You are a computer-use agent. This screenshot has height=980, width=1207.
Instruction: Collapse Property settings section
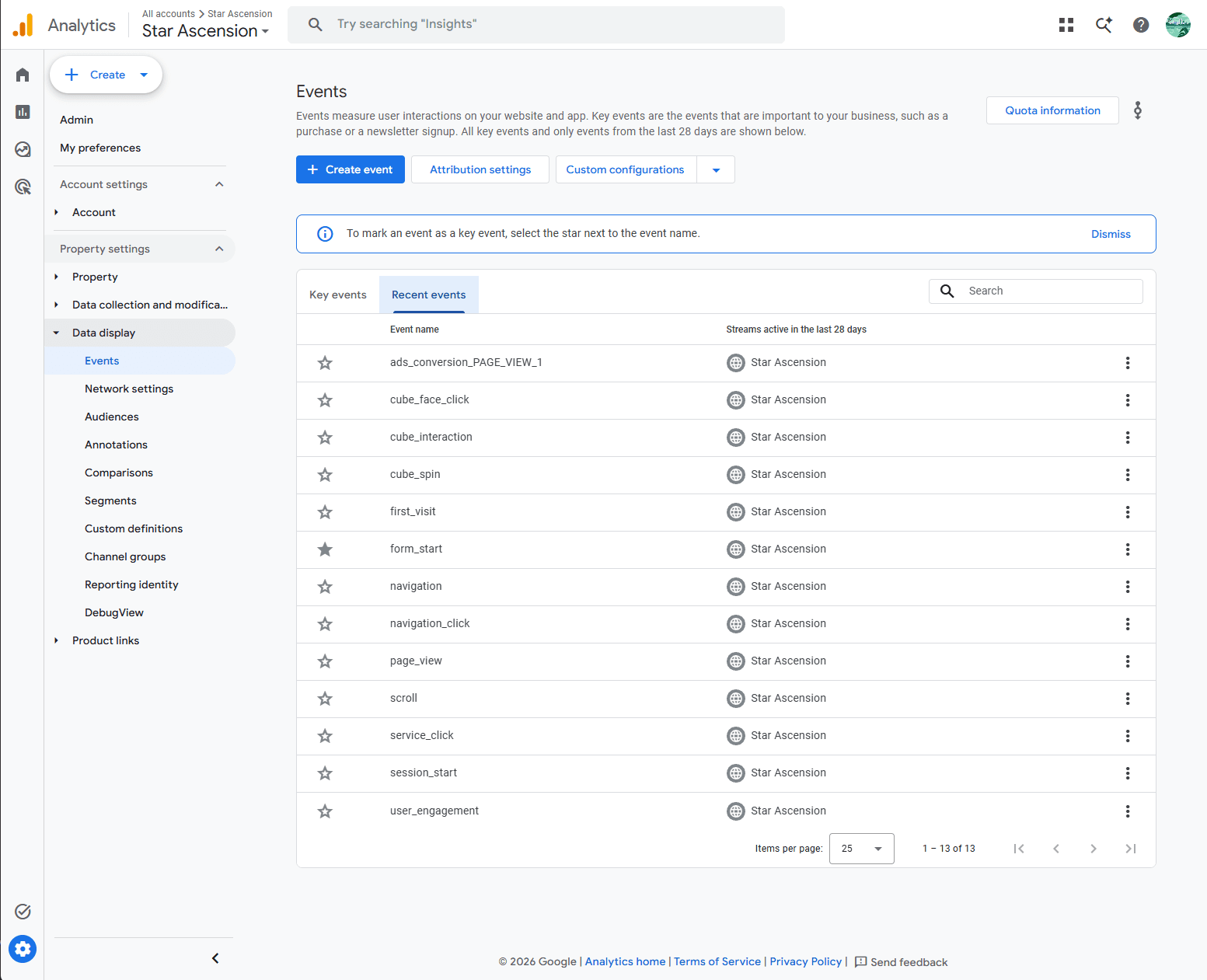219,249
